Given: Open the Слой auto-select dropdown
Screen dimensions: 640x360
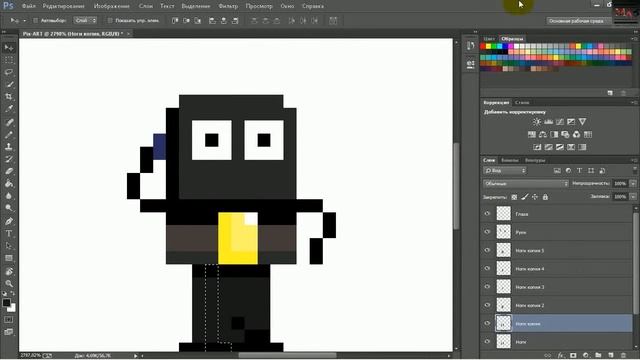Looking at the screenshot, I should pyautogui.click(x=85, y=20).
